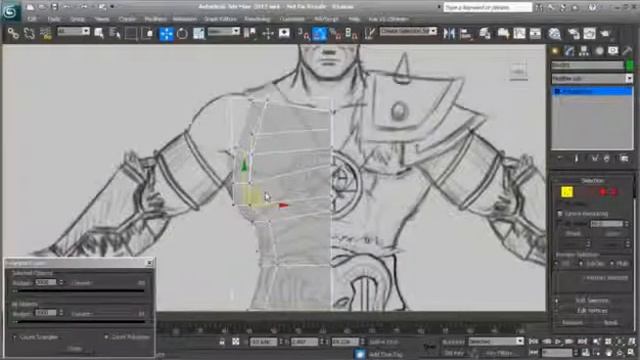Open the key filter Selected dropdown
Viewport: 640px width, 360px height.
point(496,341)
